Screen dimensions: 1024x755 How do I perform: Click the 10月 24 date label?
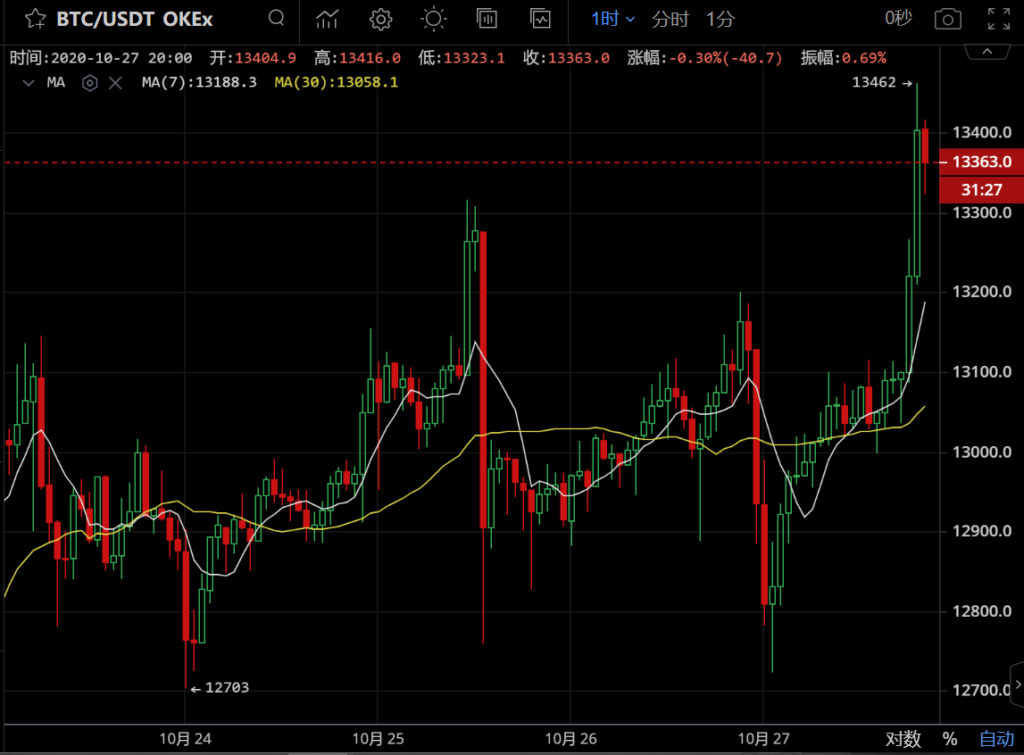click(185, 739)
